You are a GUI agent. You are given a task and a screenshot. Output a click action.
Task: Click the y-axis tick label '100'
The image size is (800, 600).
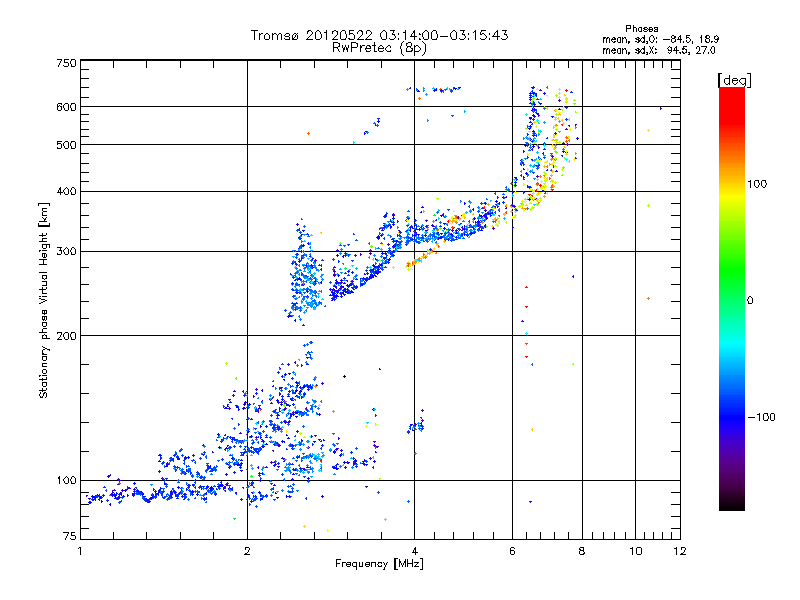tap(67, 481)
